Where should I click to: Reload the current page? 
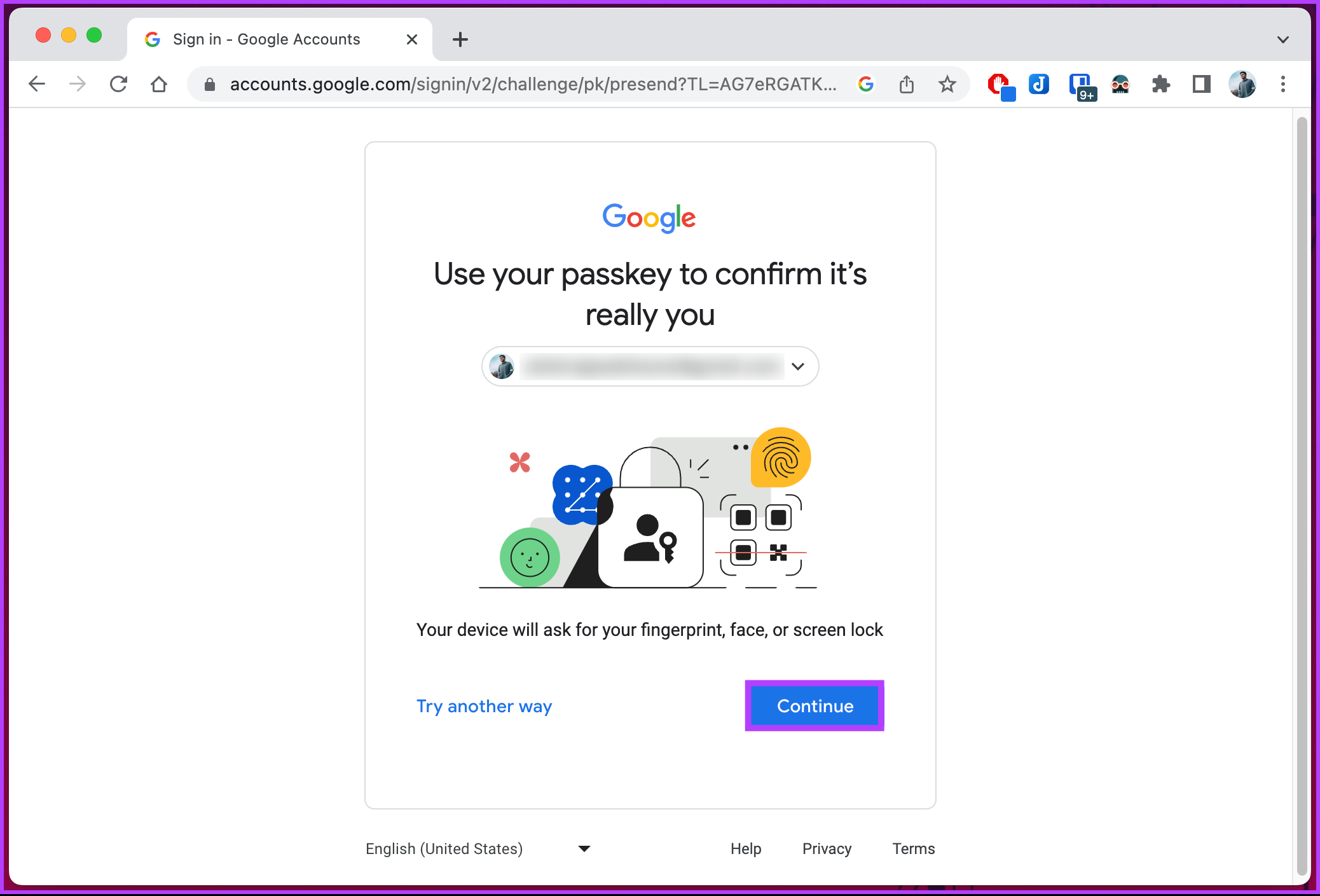tap(118, 84)
